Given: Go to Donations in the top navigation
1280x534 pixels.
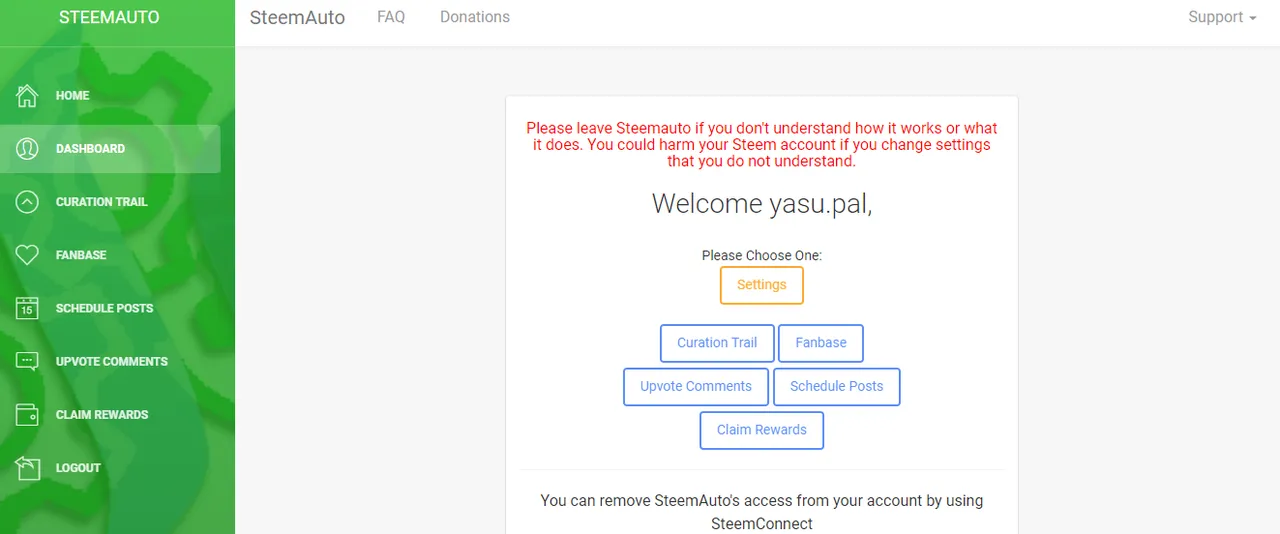Looking at the screenshot, I should (475, 17).
